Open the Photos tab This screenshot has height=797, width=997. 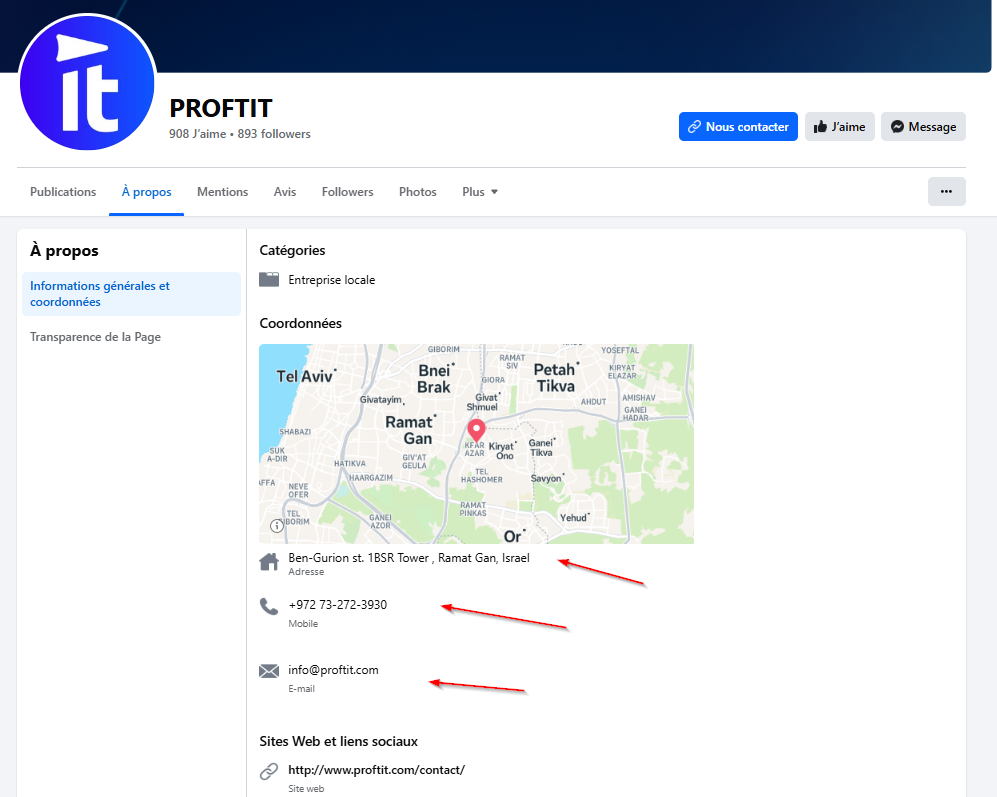[x=418, y=191]
